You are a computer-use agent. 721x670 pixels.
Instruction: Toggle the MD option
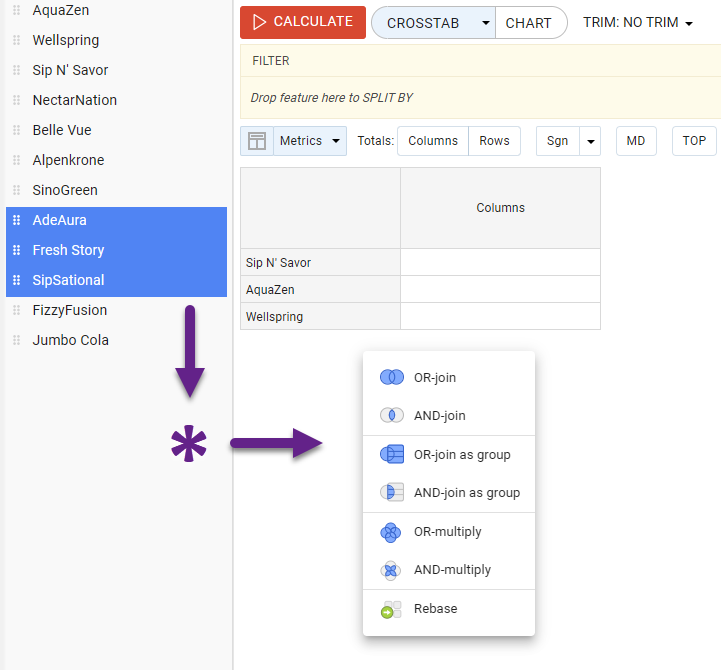tap(636, 141)
